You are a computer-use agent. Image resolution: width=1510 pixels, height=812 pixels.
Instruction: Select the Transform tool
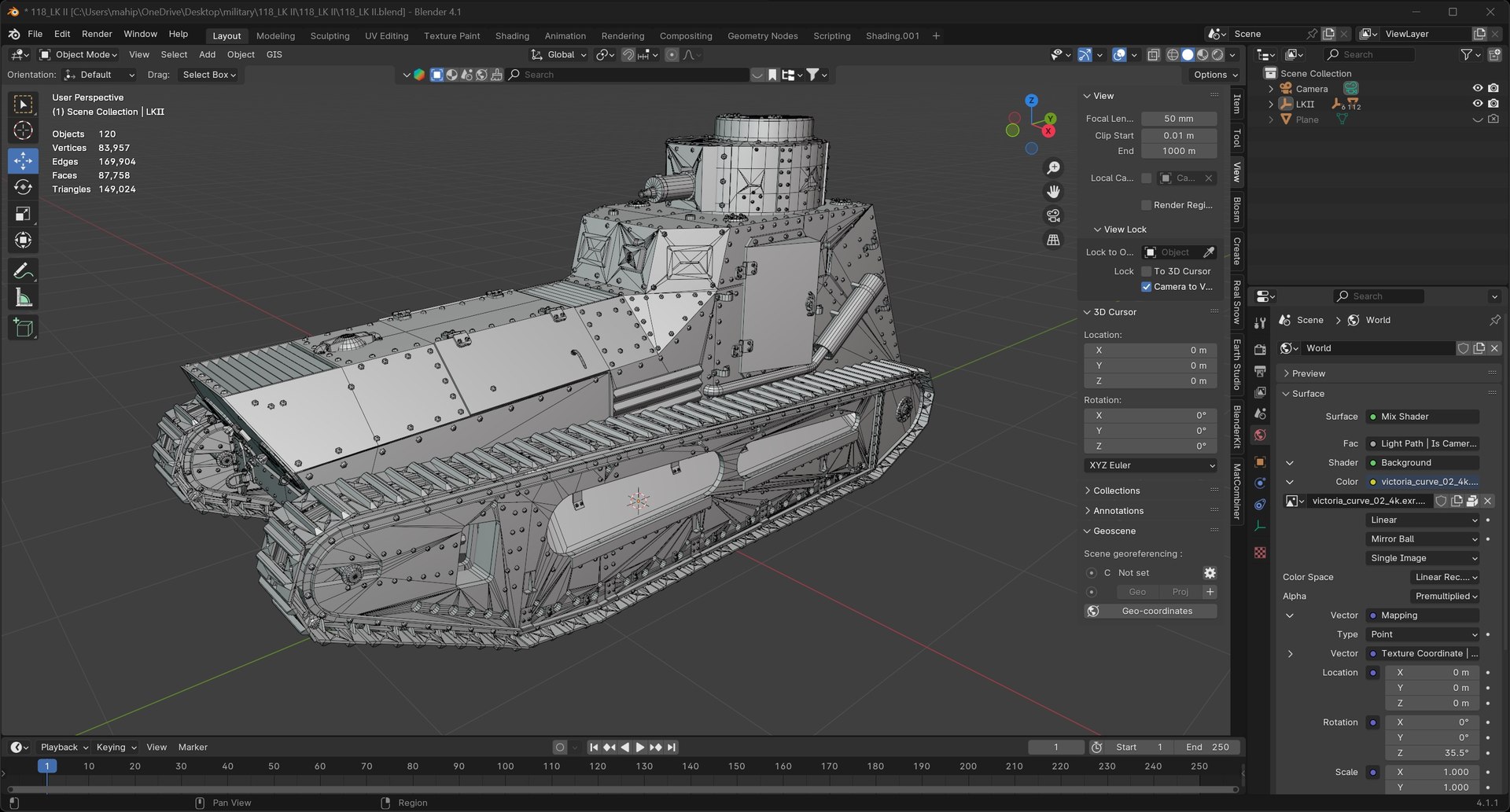pyautogui.click(x=23, y=241)
